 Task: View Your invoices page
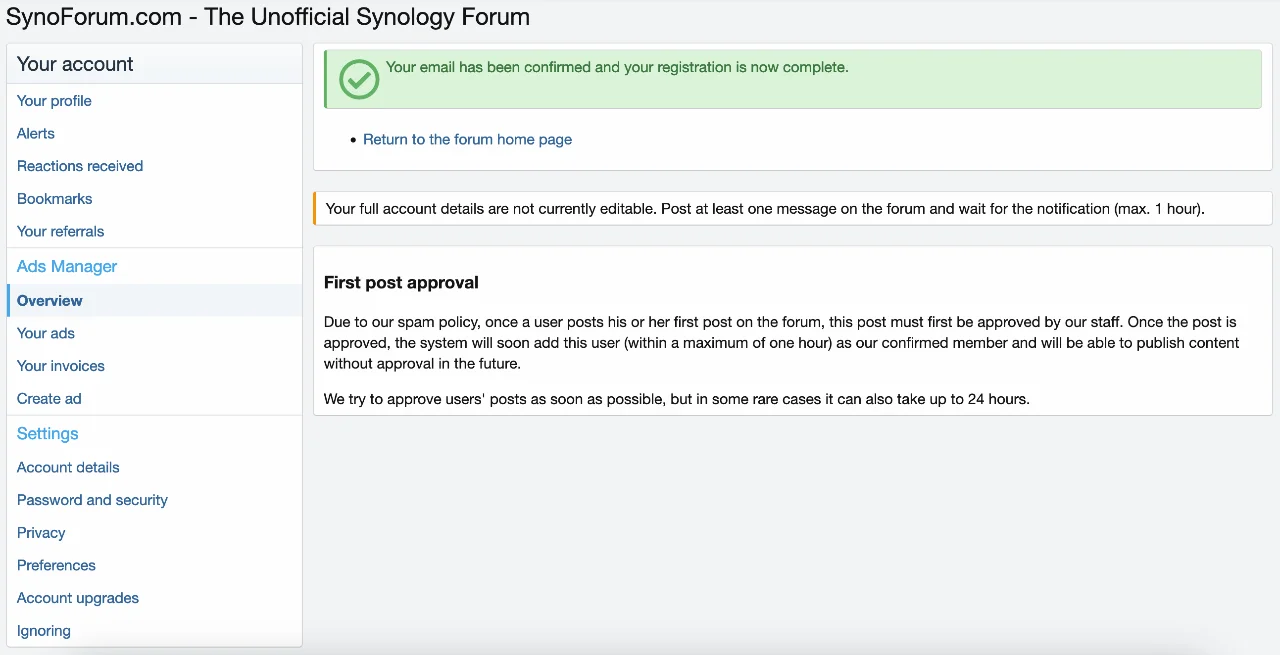61,366
